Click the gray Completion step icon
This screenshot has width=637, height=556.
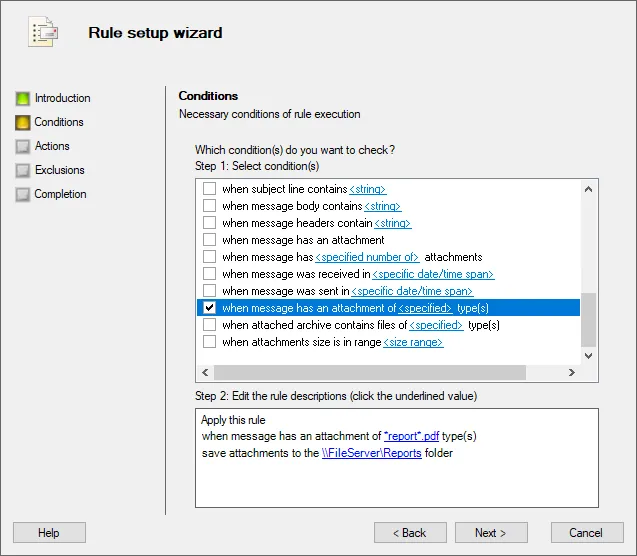point(22,194)
